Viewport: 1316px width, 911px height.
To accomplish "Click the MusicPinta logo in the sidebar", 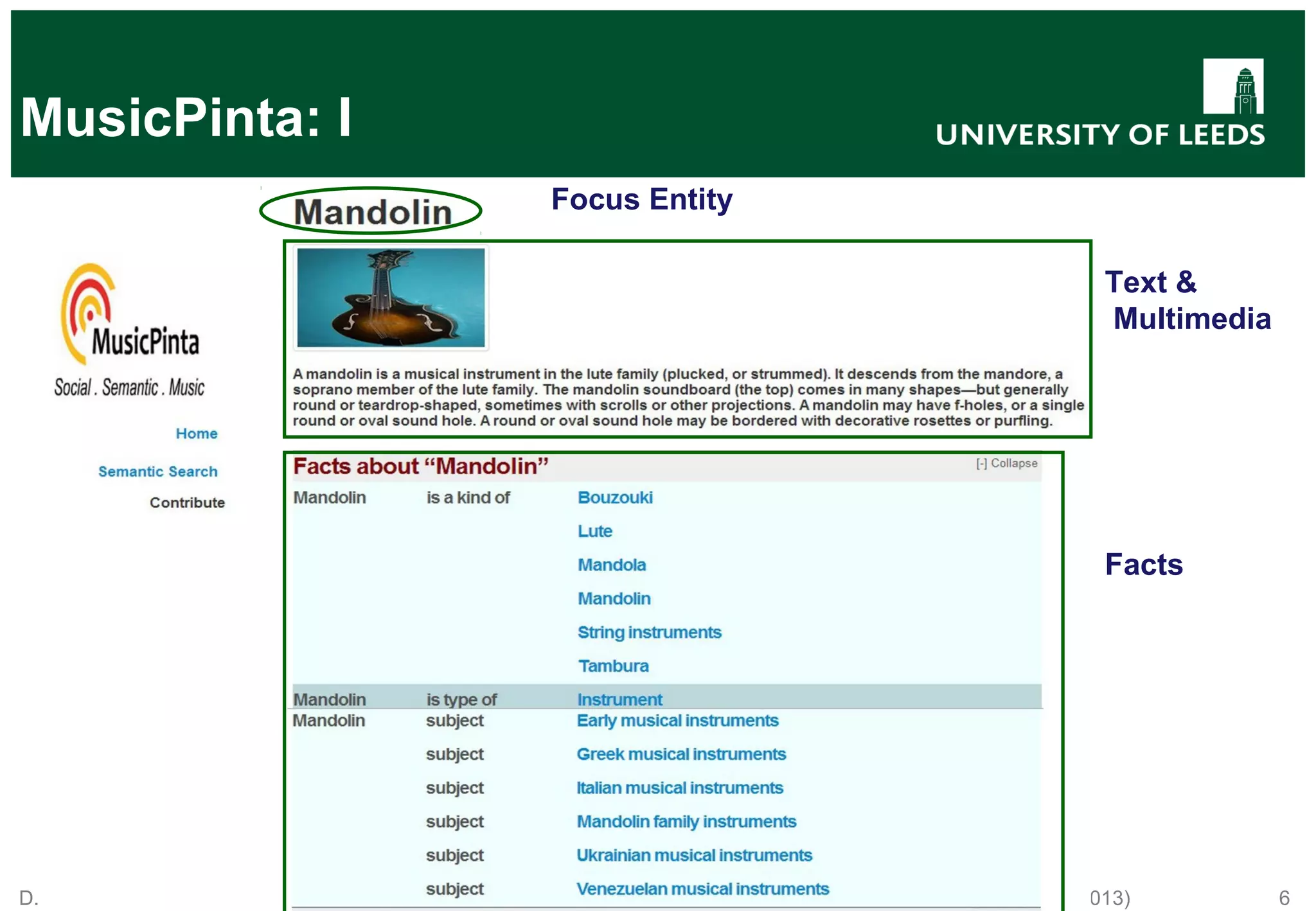I will 130,315.
